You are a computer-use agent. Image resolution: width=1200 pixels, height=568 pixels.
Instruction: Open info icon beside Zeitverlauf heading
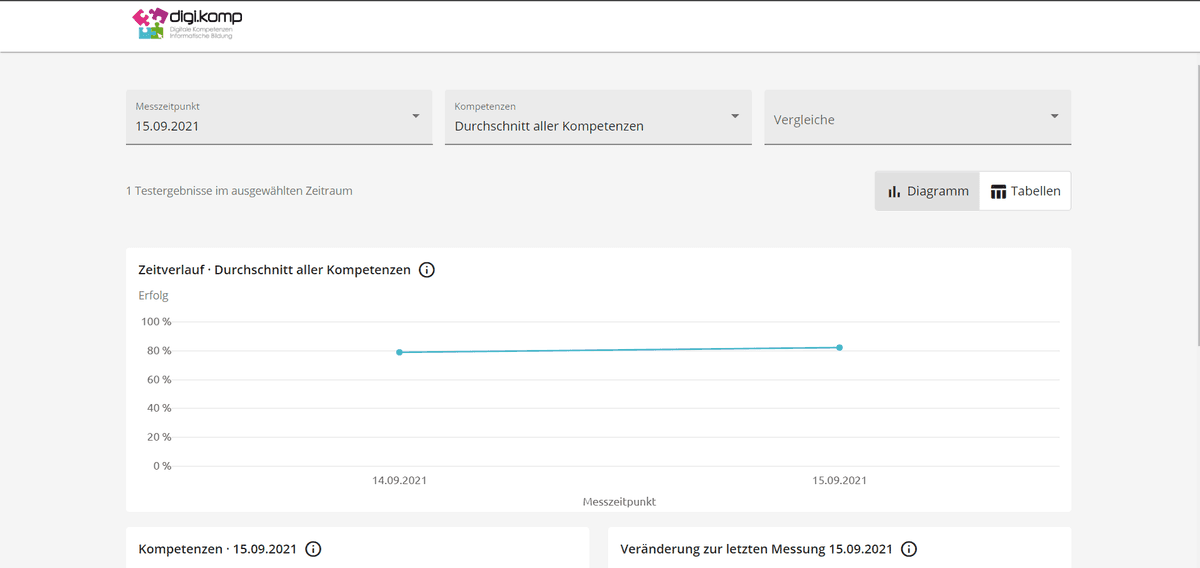click(x=427, y=270)
